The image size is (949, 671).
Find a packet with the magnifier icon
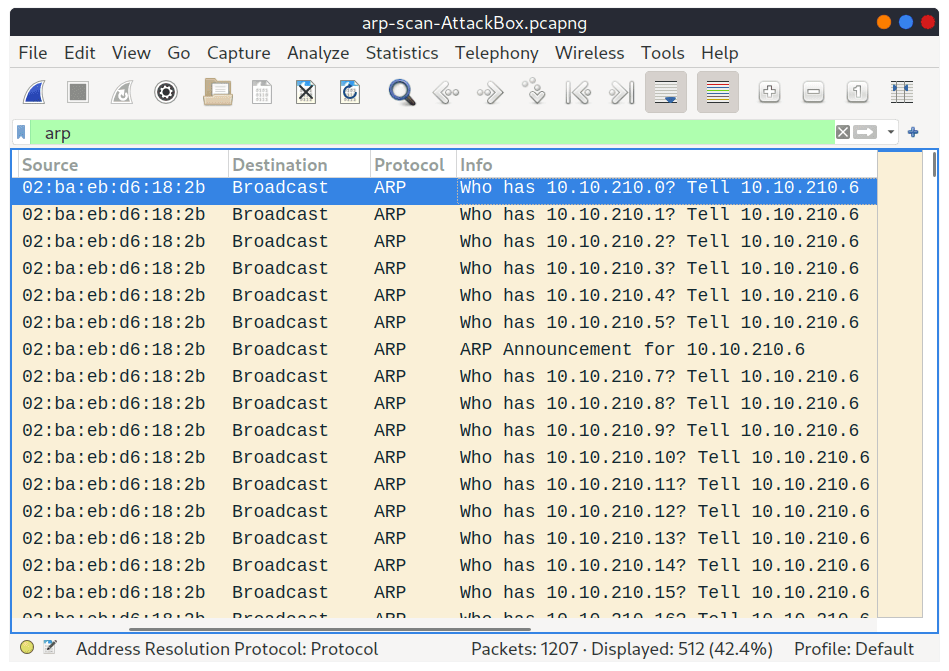[x=402, y=93]
